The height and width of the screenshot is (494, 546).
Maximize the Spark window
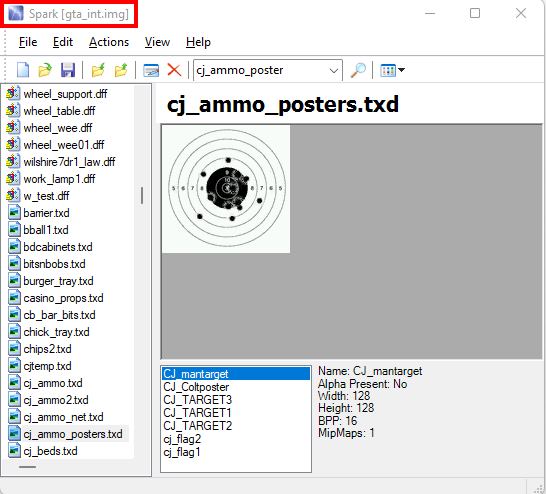click(475, 14)
